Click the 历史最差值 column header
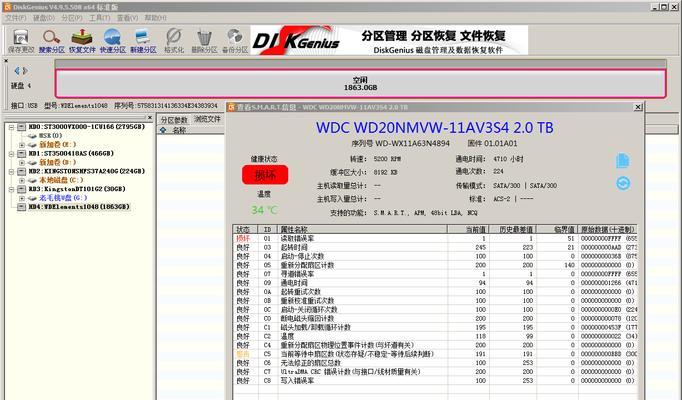This screenshot has height=400, width=682. 513,229
